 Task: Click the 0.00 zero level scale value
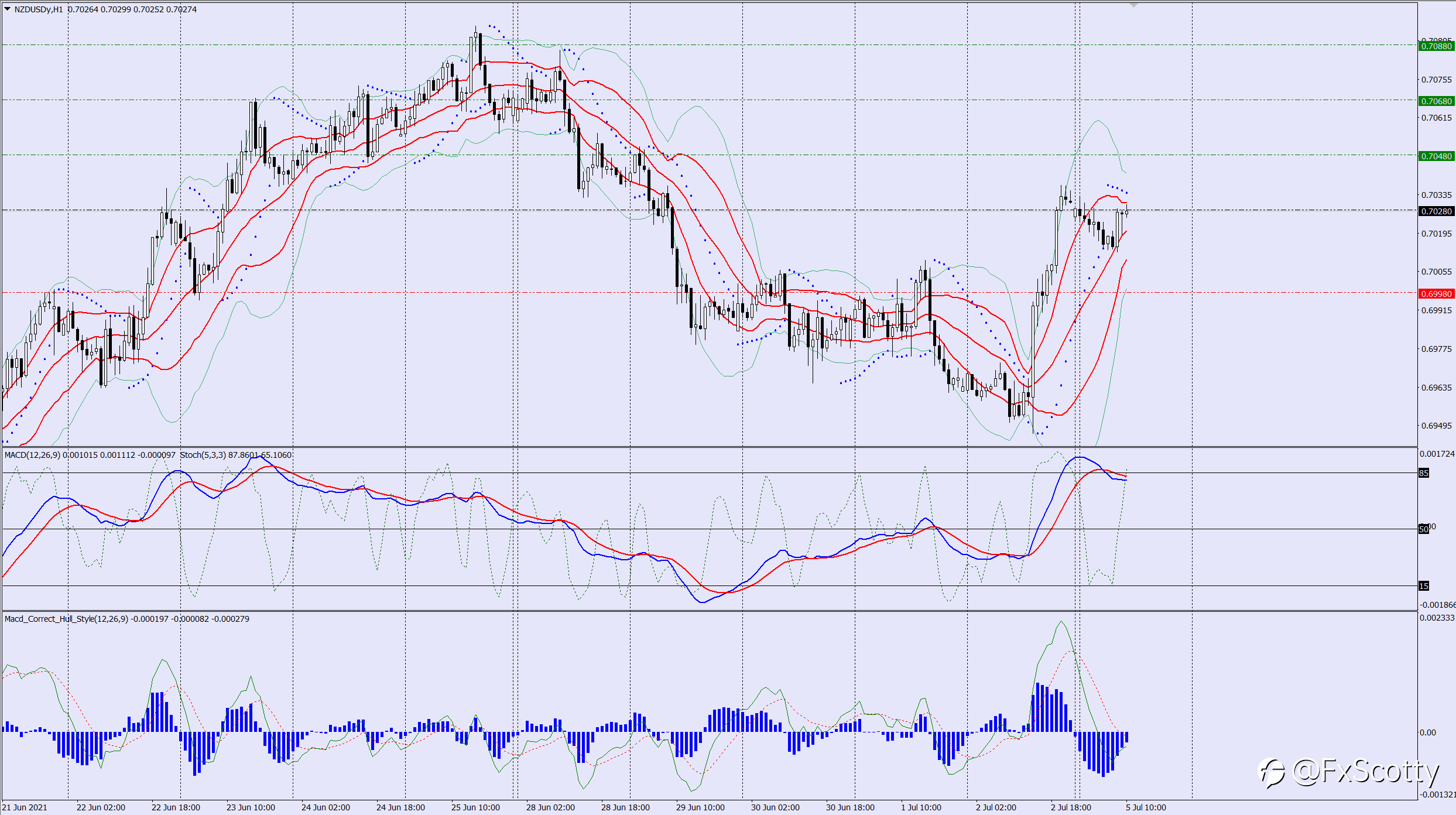click(1428, 732)
